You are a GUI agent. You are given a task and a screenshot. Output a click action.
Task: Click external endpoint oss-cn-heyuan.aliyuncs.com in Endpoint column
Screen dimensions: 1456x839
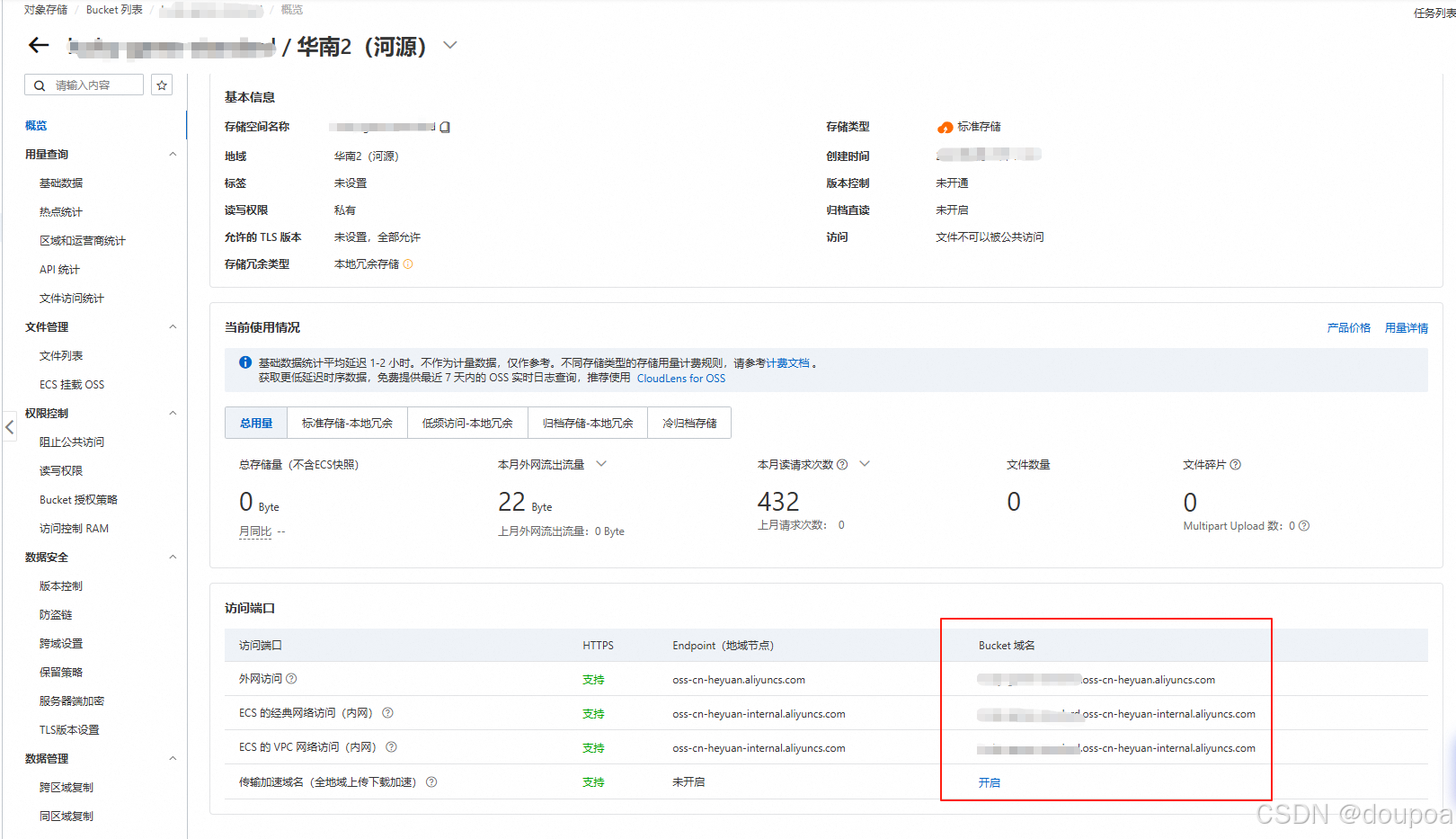(739, 680)
